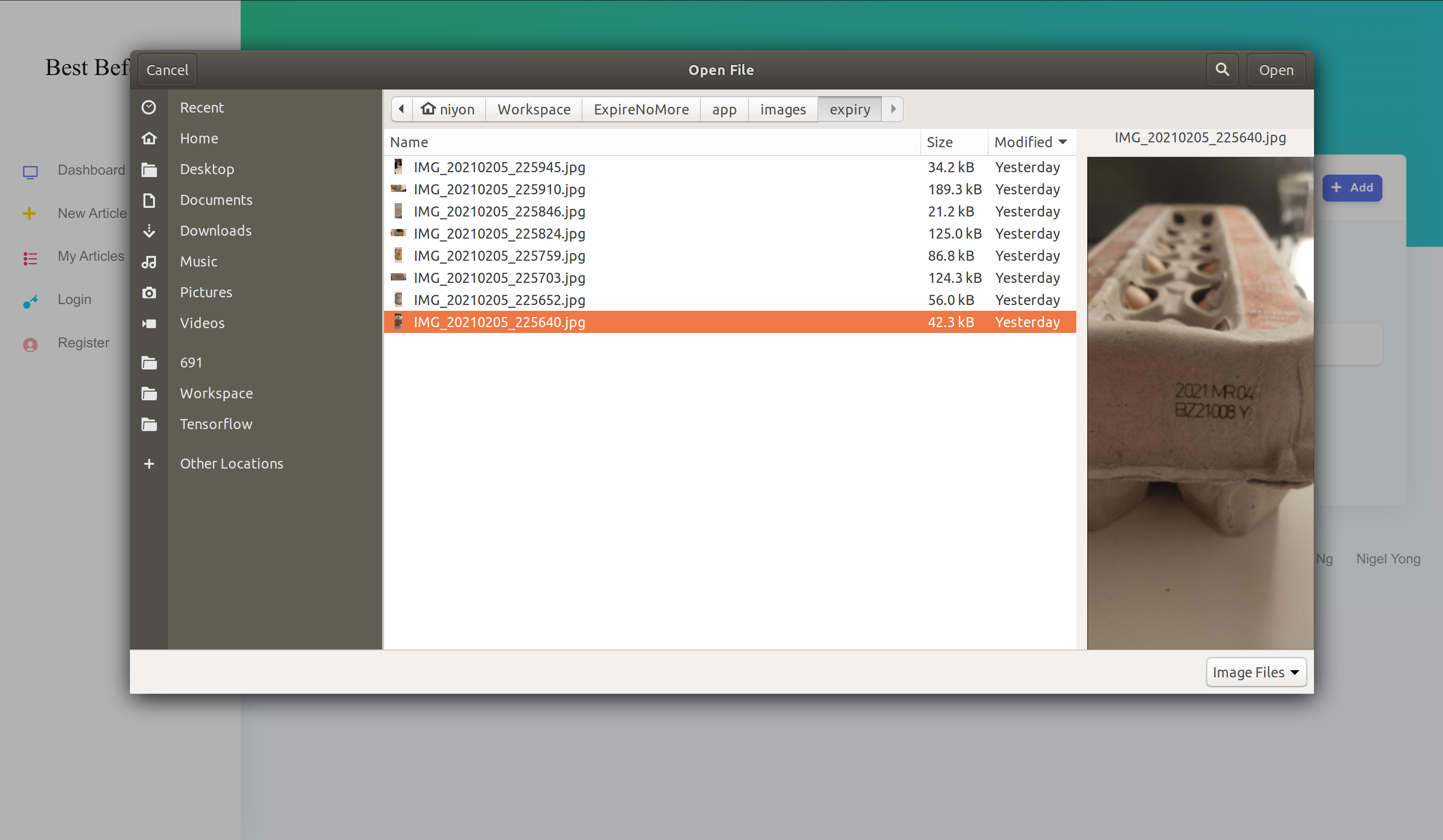Click the Music note icon in sidebar
Viewport: 1443px width, 840px height.
click(x=149, y=262)
